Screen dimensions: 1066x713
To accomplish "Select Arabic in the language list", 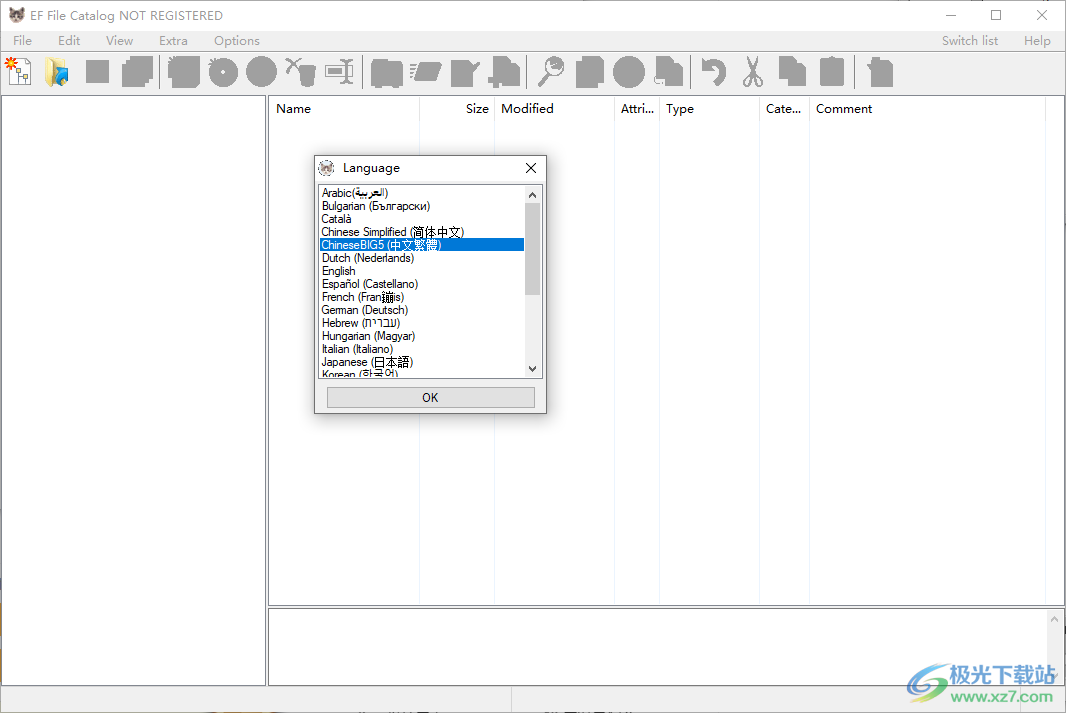I will tap(422, 193).
